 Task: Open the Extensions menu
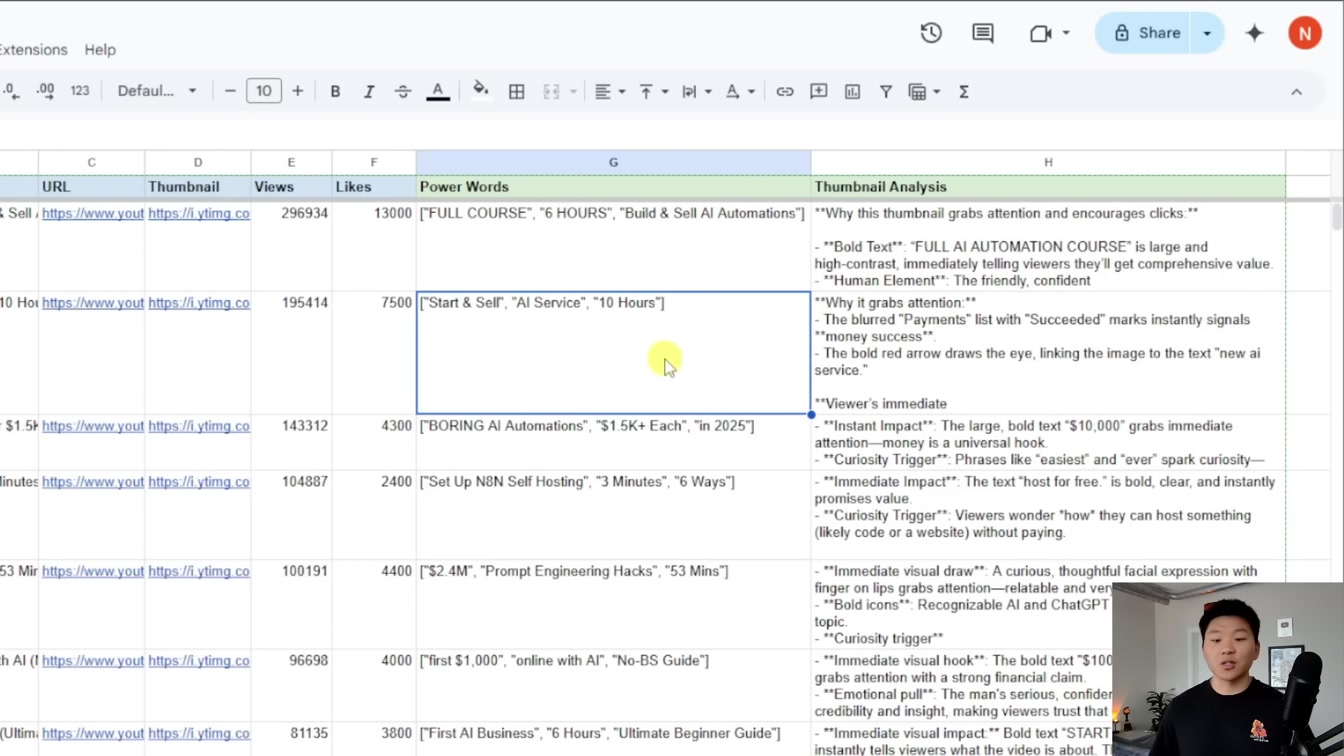click(32, 49)
